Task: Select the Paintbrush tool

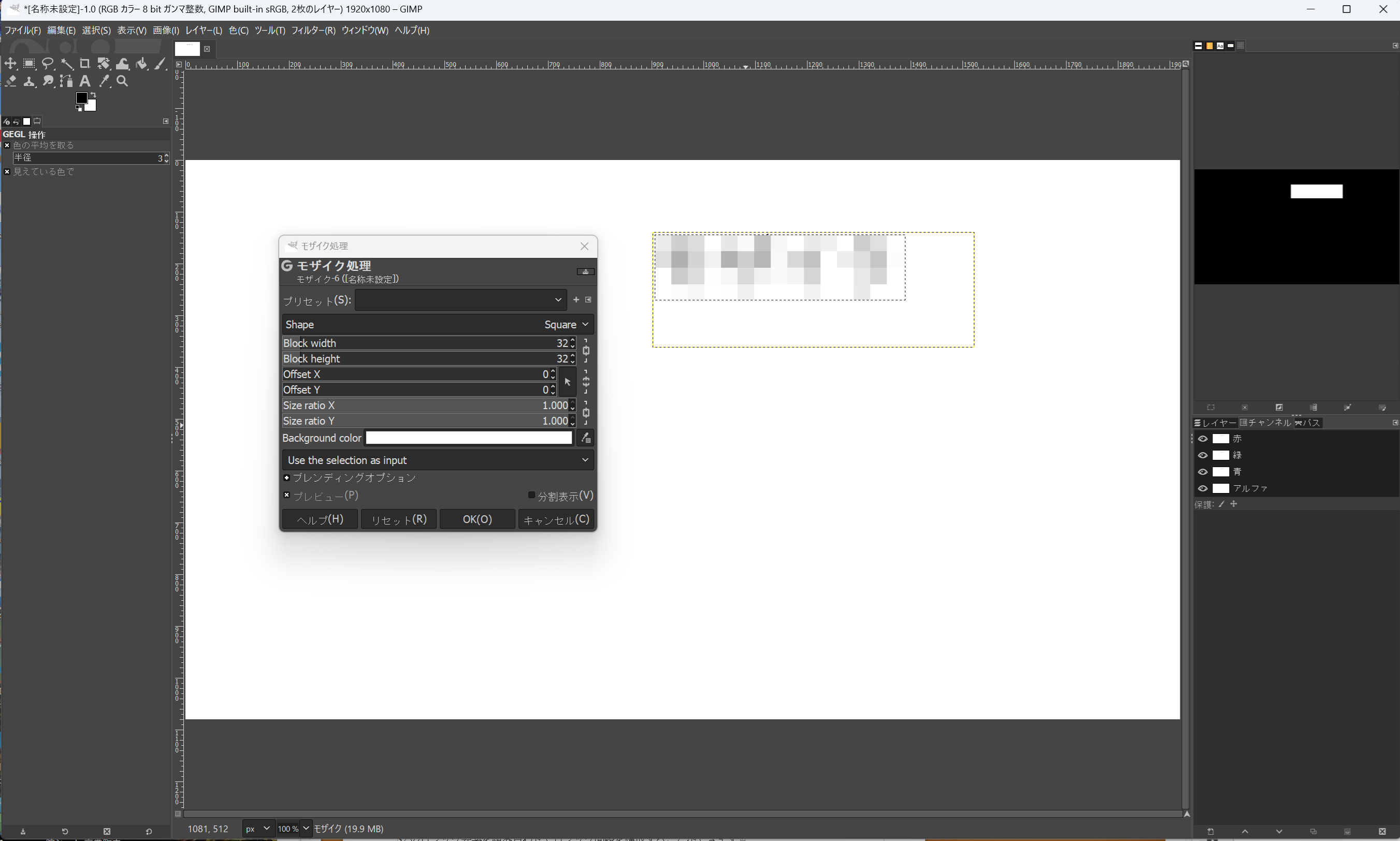Action: tap(161, 64)
